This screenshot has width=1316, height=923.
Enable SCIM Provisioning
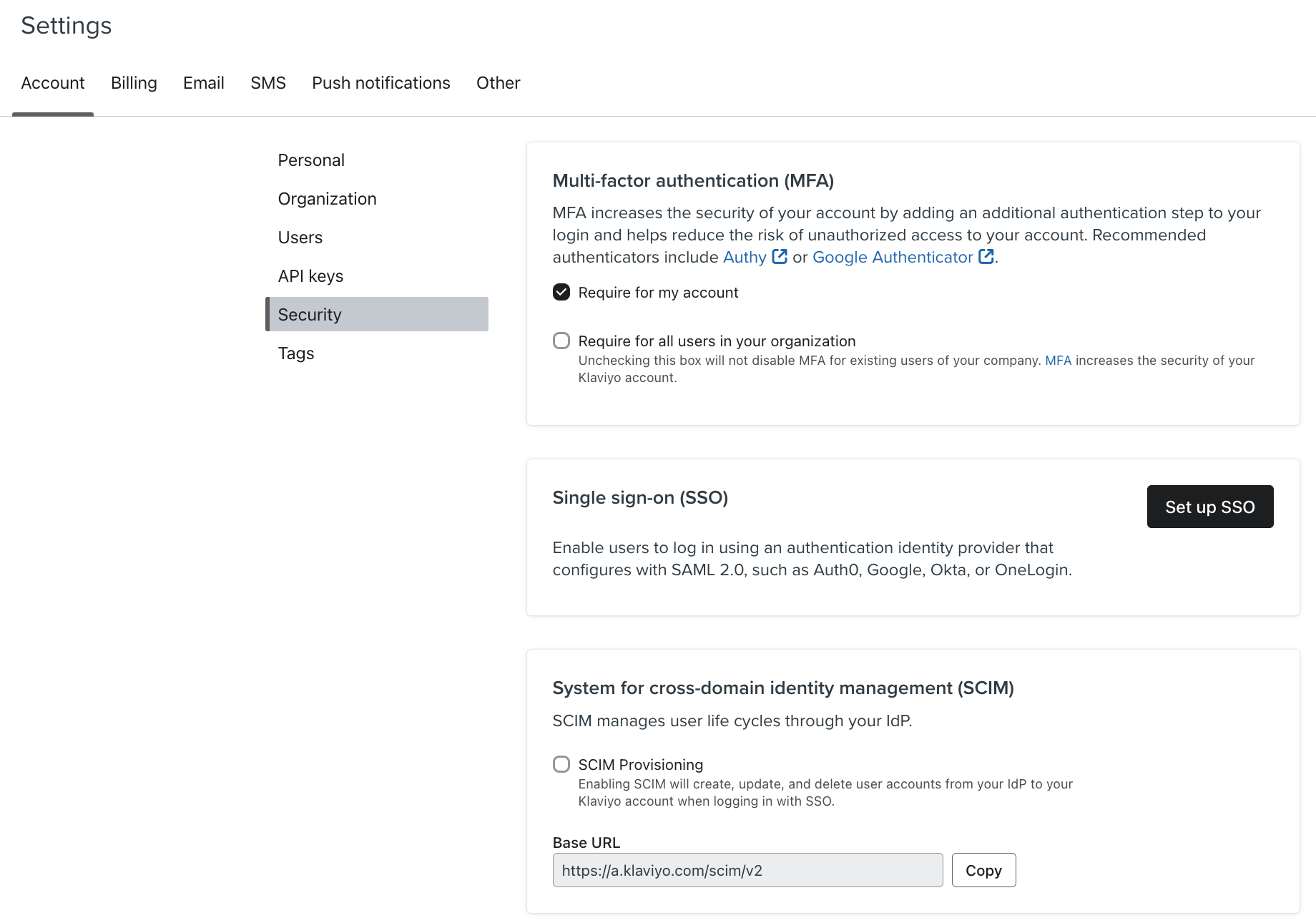(561, 764)
